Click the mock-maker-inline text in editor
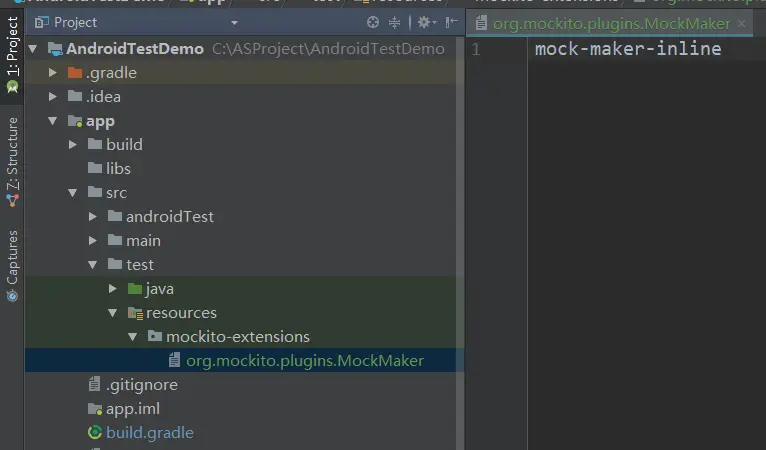The height and width of the screenshot is (450, 766). 628,48
